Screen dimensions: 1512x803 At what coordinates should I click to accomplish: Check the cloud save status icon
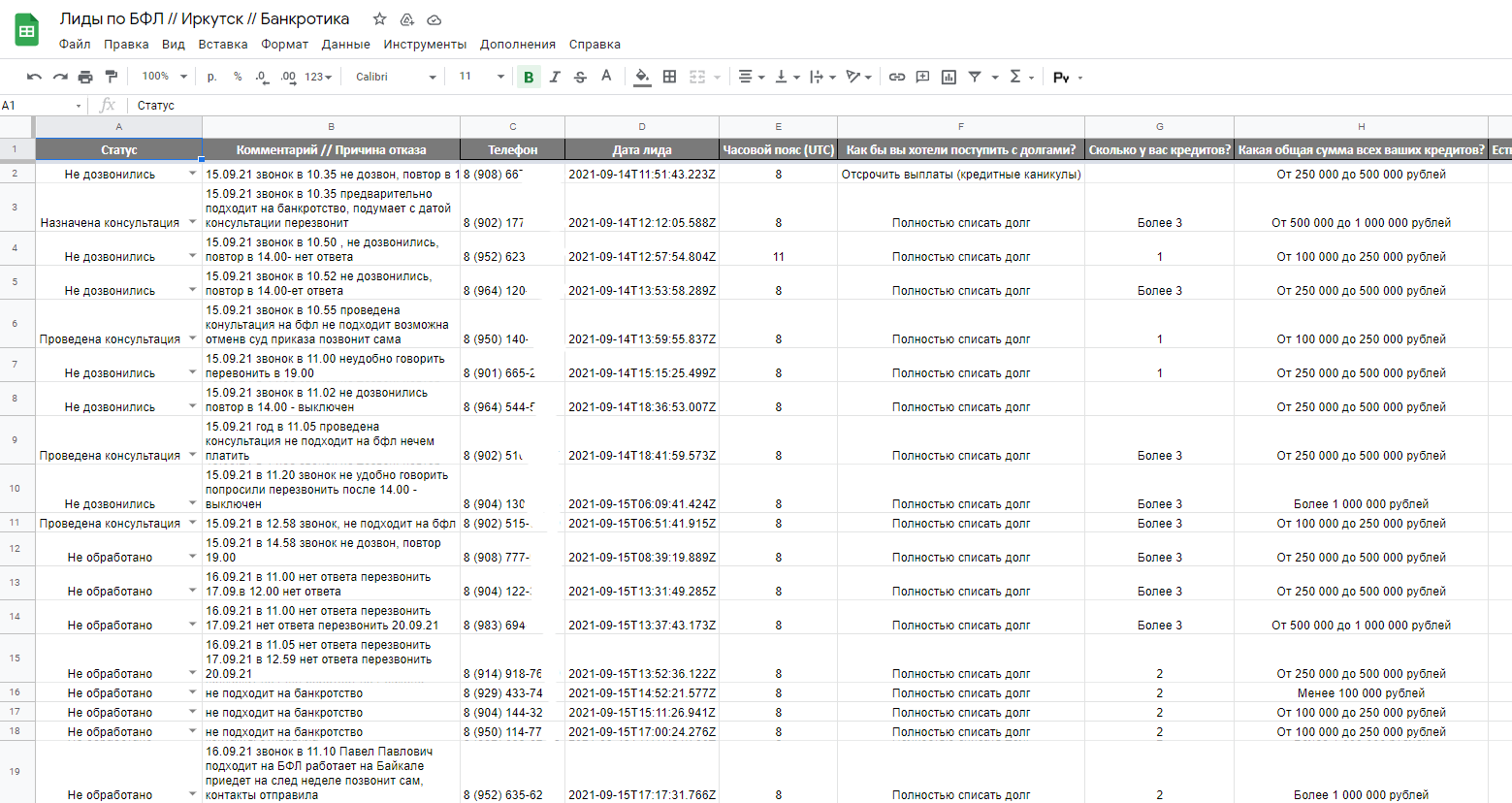pyautogui.click(x=434, y=19)
